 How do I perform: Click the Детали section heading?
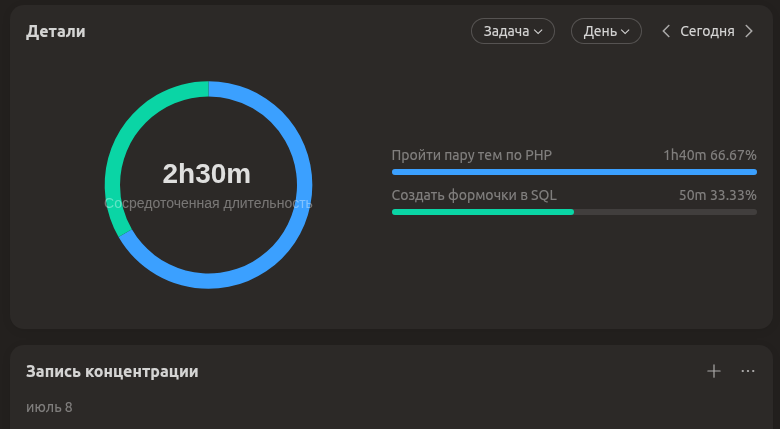(x=56, y=31)
